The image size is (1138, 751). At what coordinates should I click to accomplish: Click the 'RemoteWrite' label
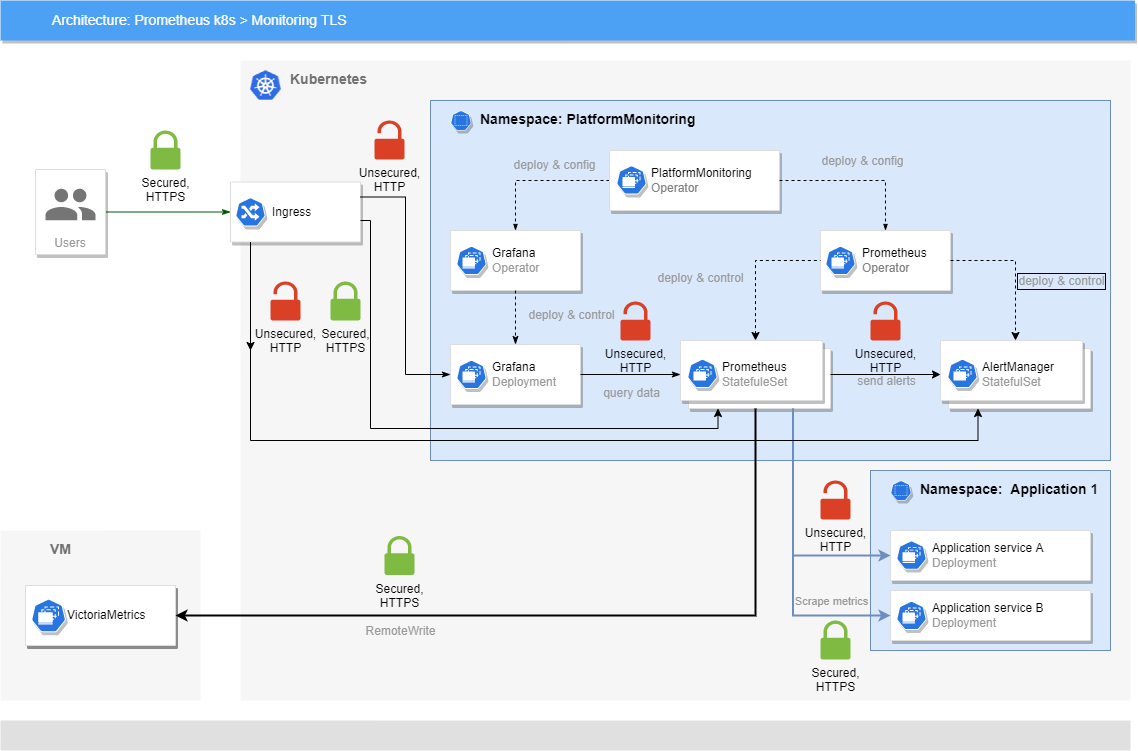[x=400, y=631]
